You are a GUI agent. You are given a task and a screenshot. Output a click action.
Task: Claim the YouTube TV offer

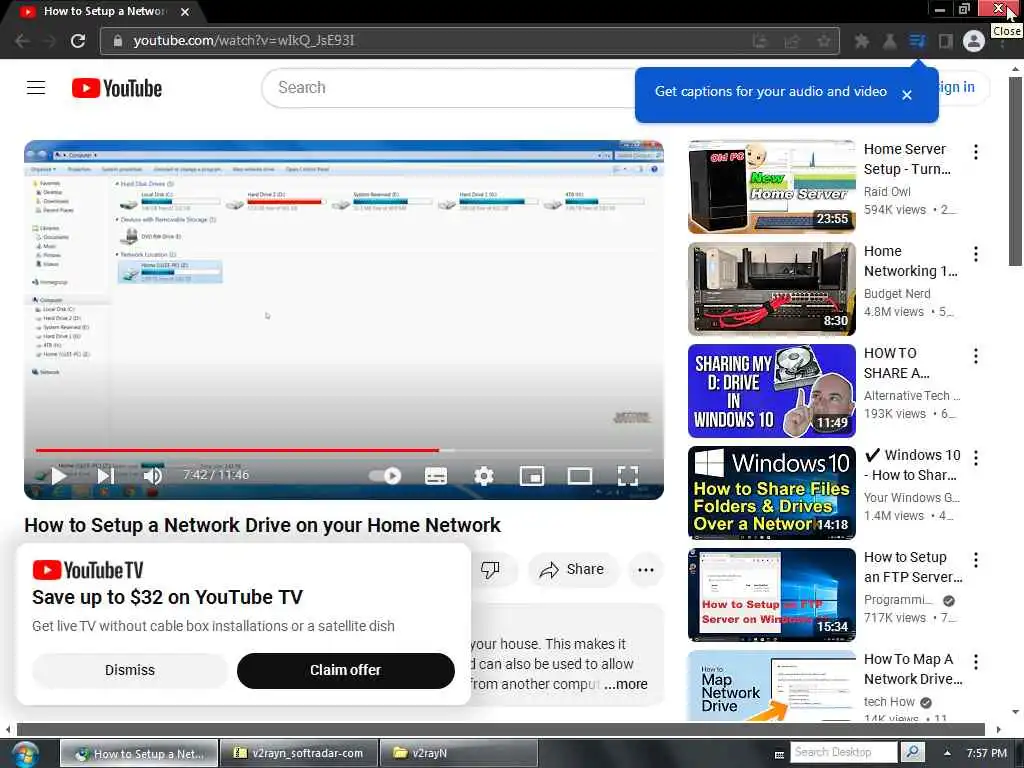click(x=345, y=670)
